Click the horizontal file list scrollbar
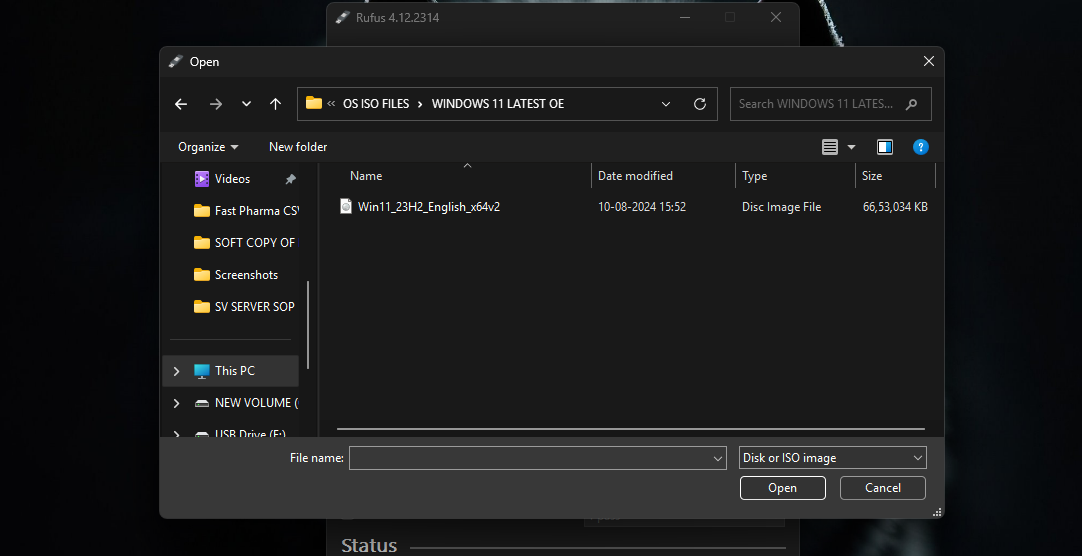Image resolution: width=1082 pixels, height=556 pixels. tap(631, 429)
